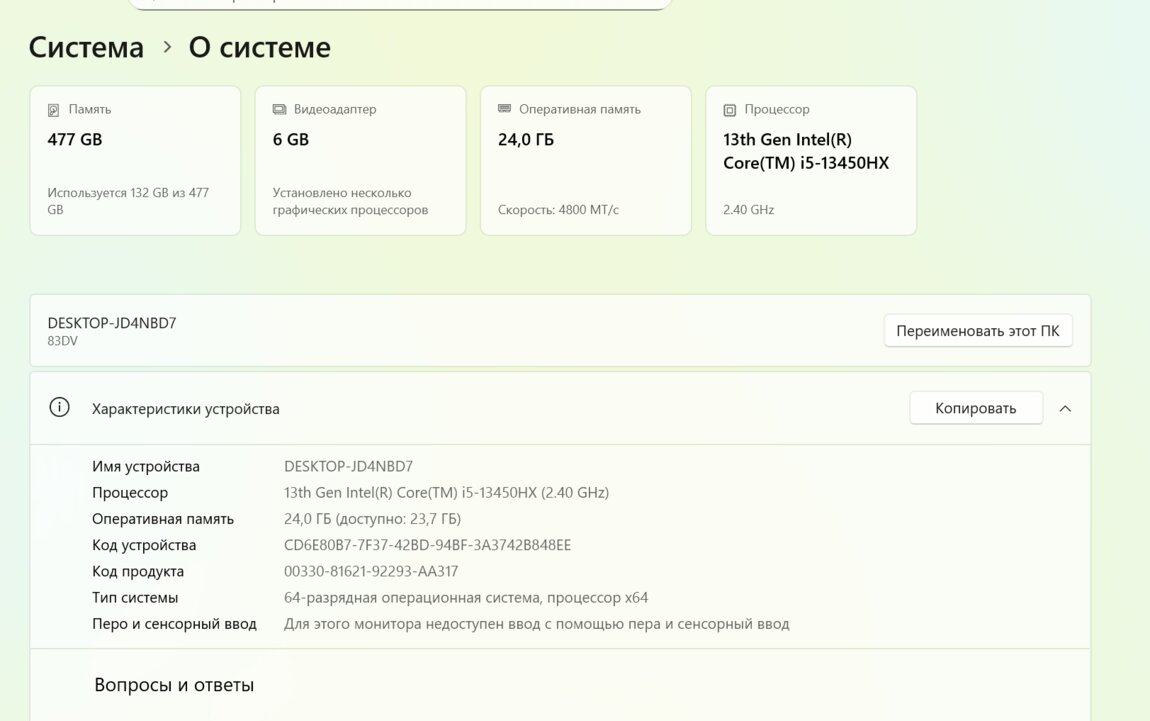Click the Процессор CPU icon

729,110
